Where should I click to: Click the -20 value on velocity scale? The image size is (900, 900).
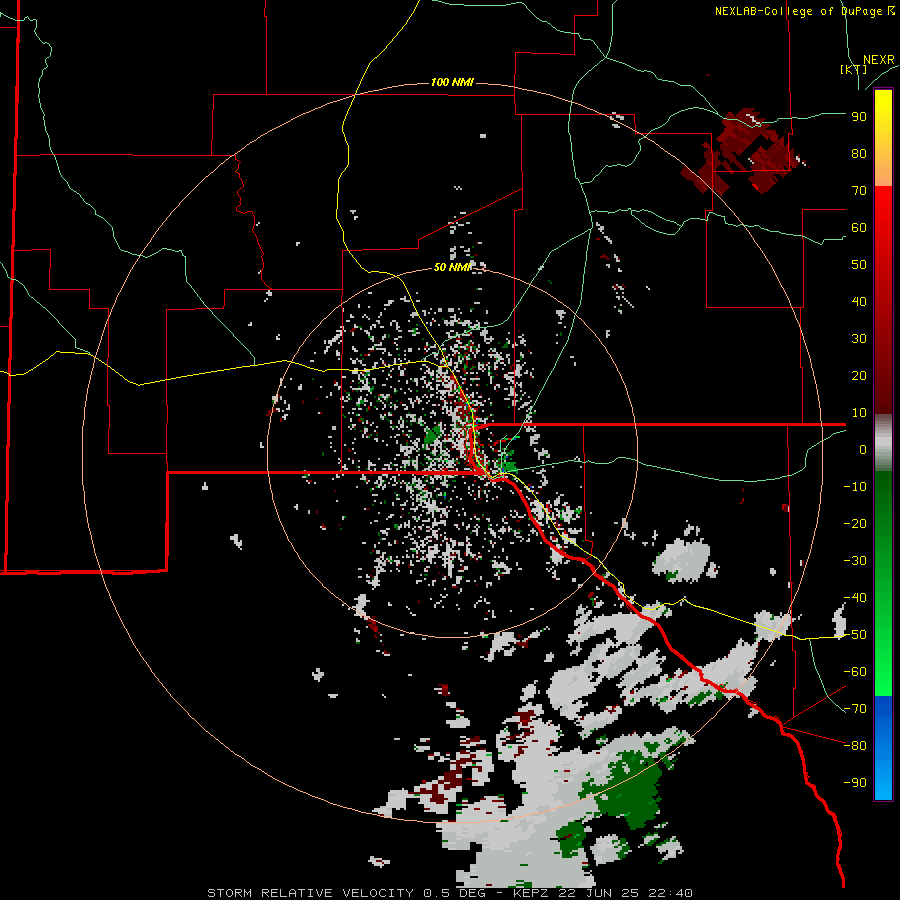pos(855,524)
